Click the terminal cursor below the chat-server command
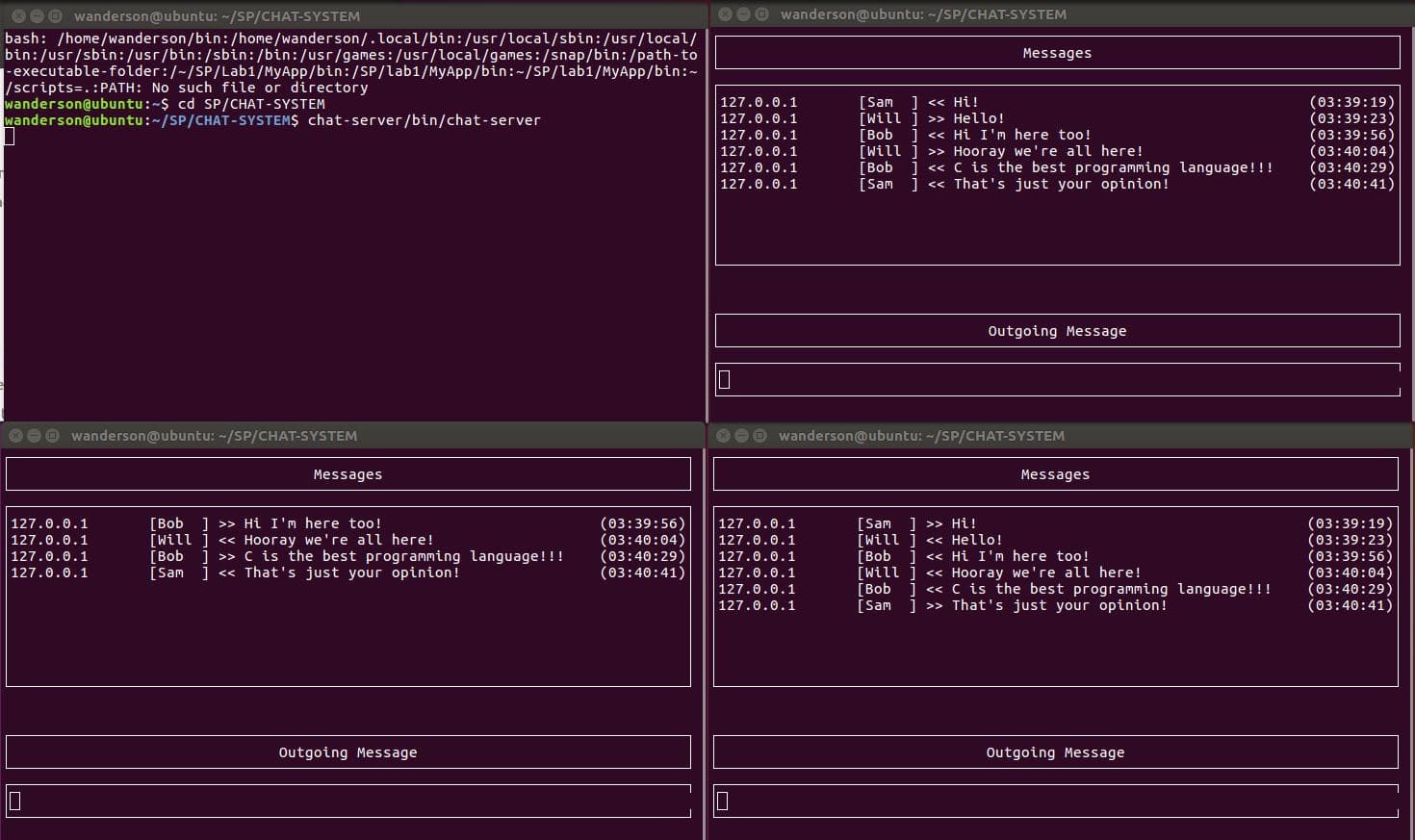This screenshot has height=840, width=1415. point(10,136)
